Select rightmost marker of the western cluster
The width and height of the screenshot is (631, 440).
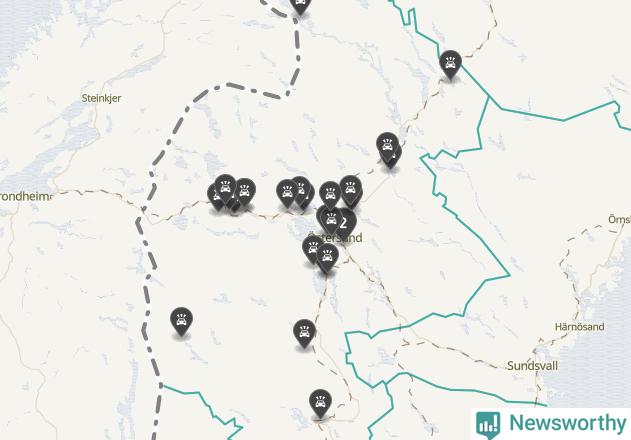(245, 192)
